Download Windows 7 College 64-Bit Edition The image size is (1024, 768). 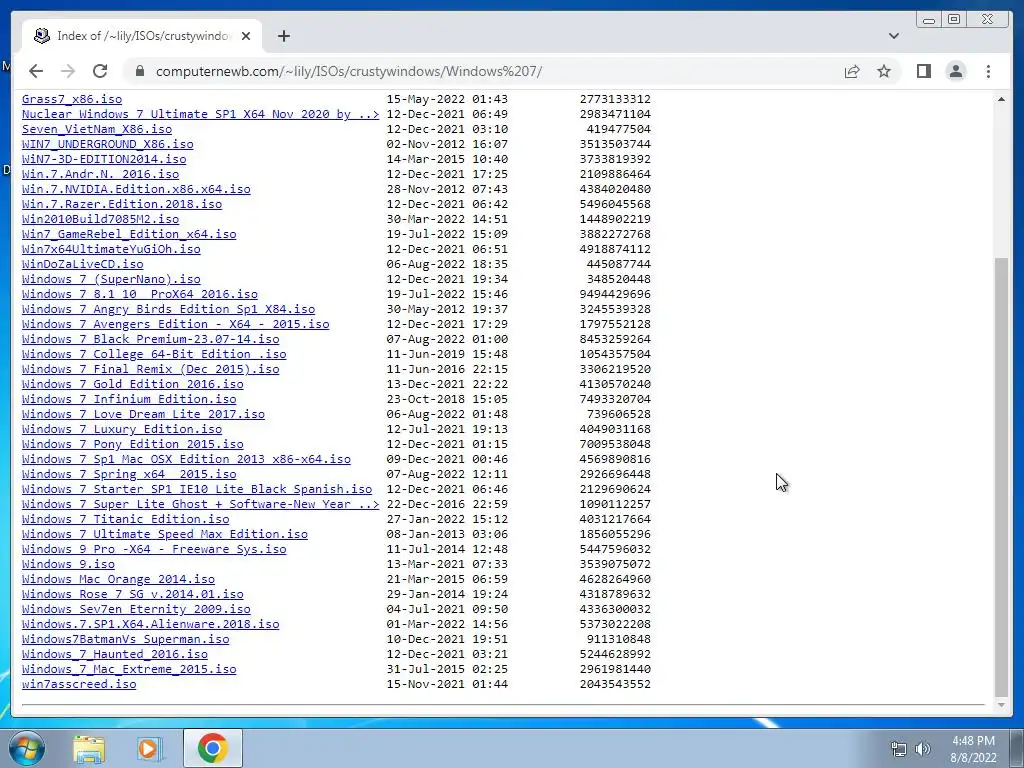coord(154,355)
